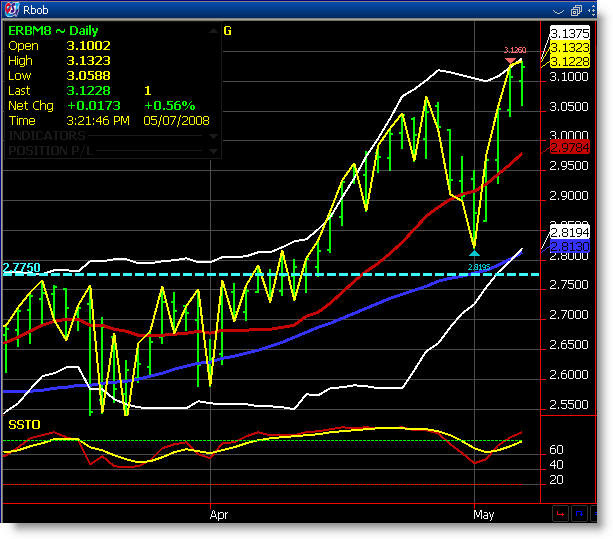
Task: Click the 60 level on SSTO scale
Action: [556, 450]
